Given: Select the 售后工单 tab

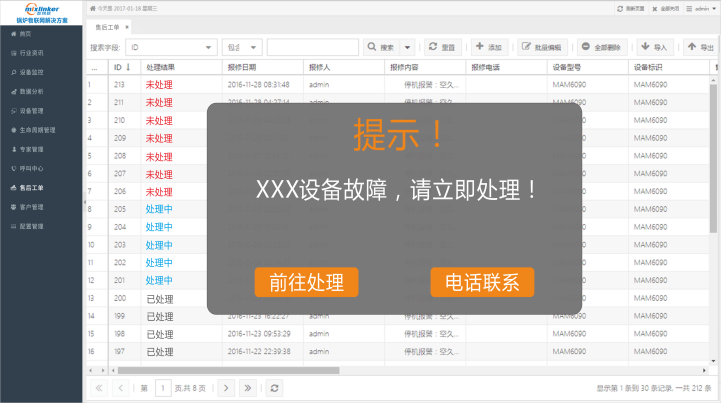Looking at the screenshot, I should pos(107,26).
